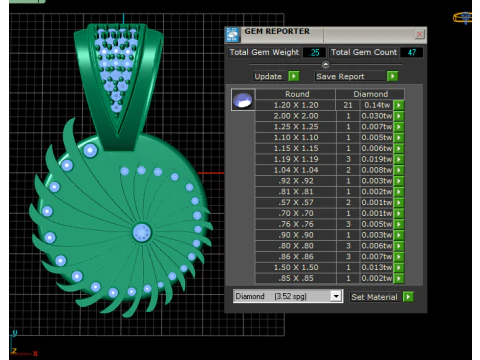The image size is (480, 360).
Task: Click the green arrow on the 1.19 X 1.19 row
Action: (399, 159)
